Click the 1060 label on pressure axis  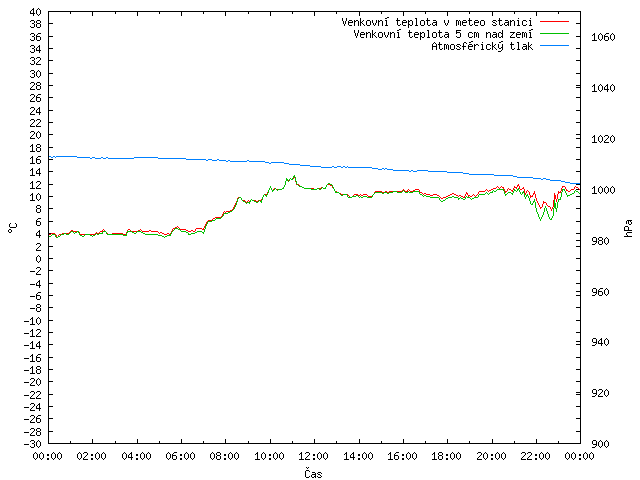(x=603, y=38)
